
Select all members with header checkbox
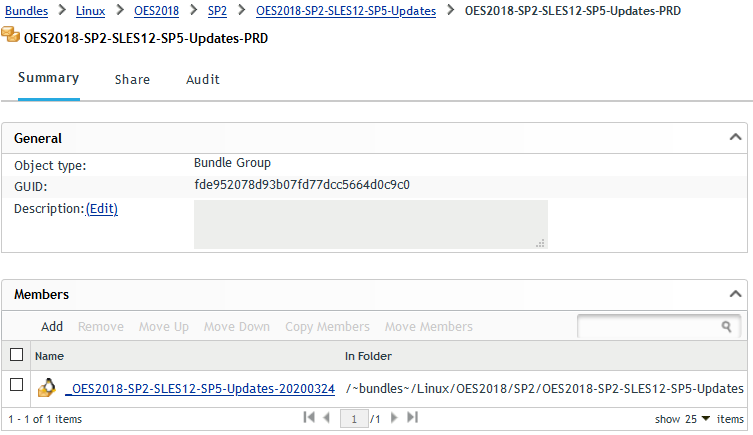pyautogui.click(x=16, y=355)
